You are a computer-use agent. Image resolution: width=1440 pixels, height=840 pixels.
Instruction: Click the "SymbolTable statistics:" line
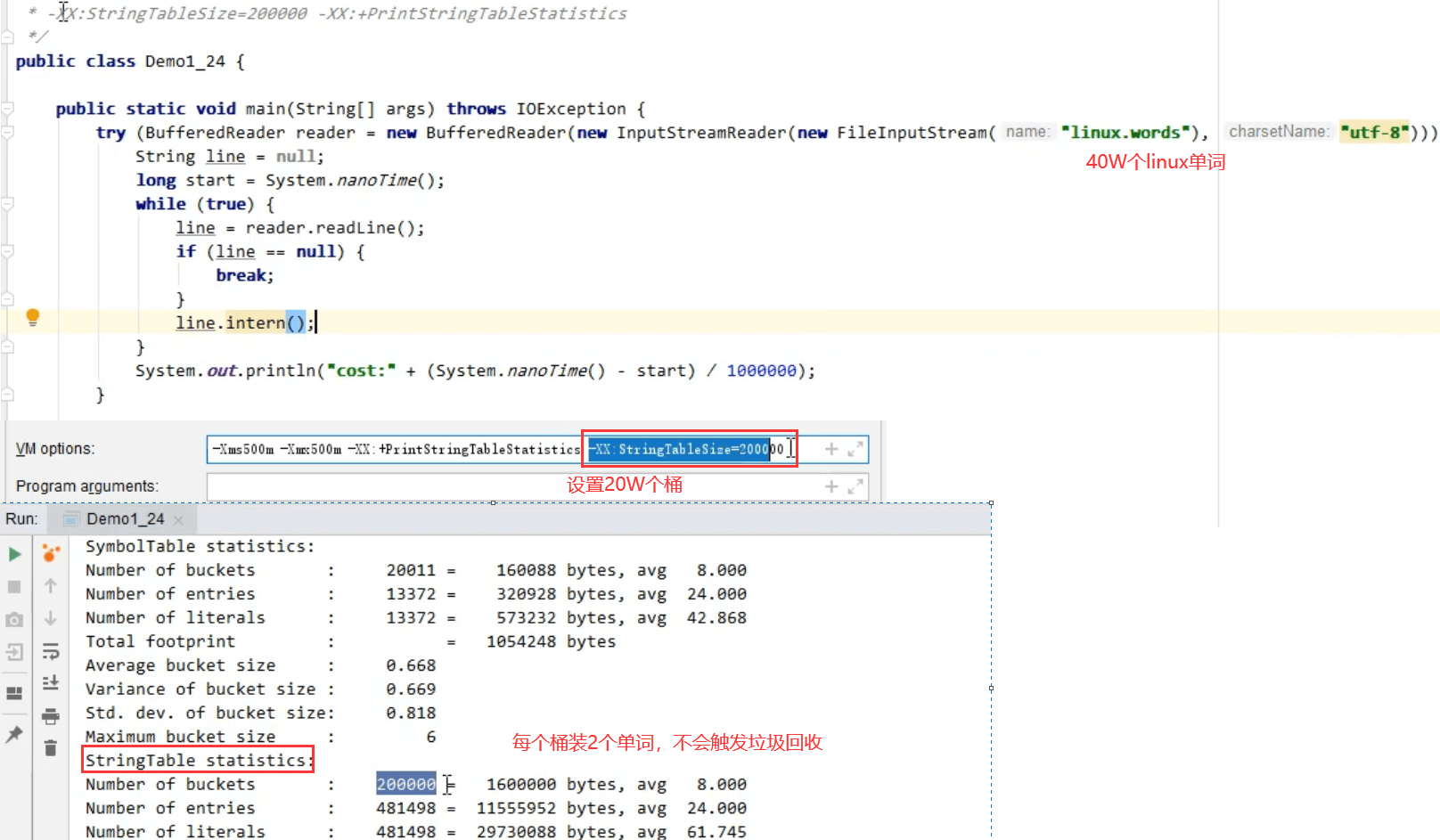[x=200, y=546]
